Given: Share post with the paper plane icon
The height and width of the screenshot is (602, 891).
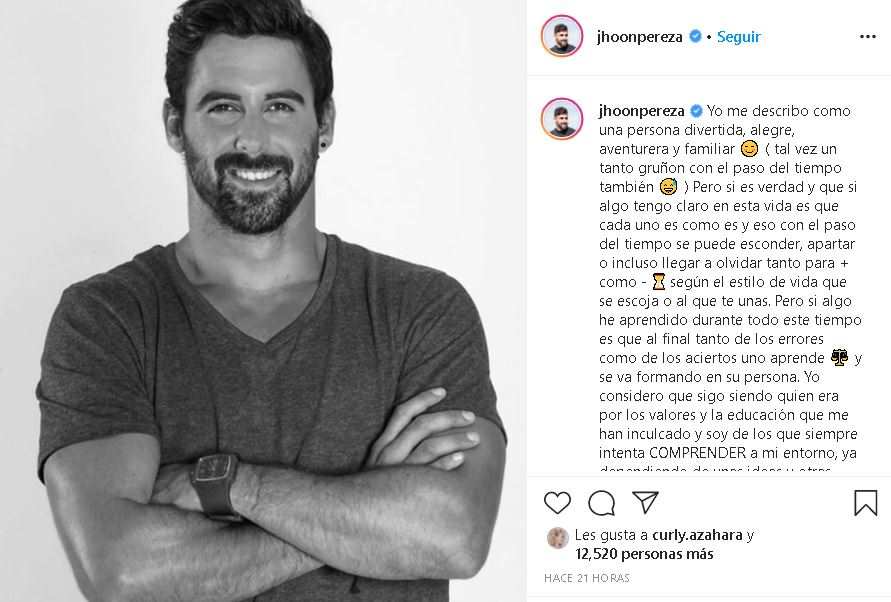Looking at the screenshot, I should click(x=646, y=502).
